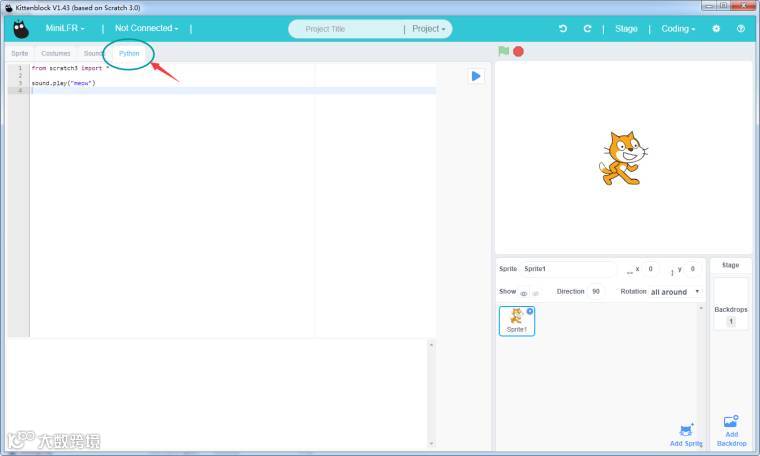The image size is (760, 456).
Task: Open the Coding dropdown menu
Action: coord(678,29)
